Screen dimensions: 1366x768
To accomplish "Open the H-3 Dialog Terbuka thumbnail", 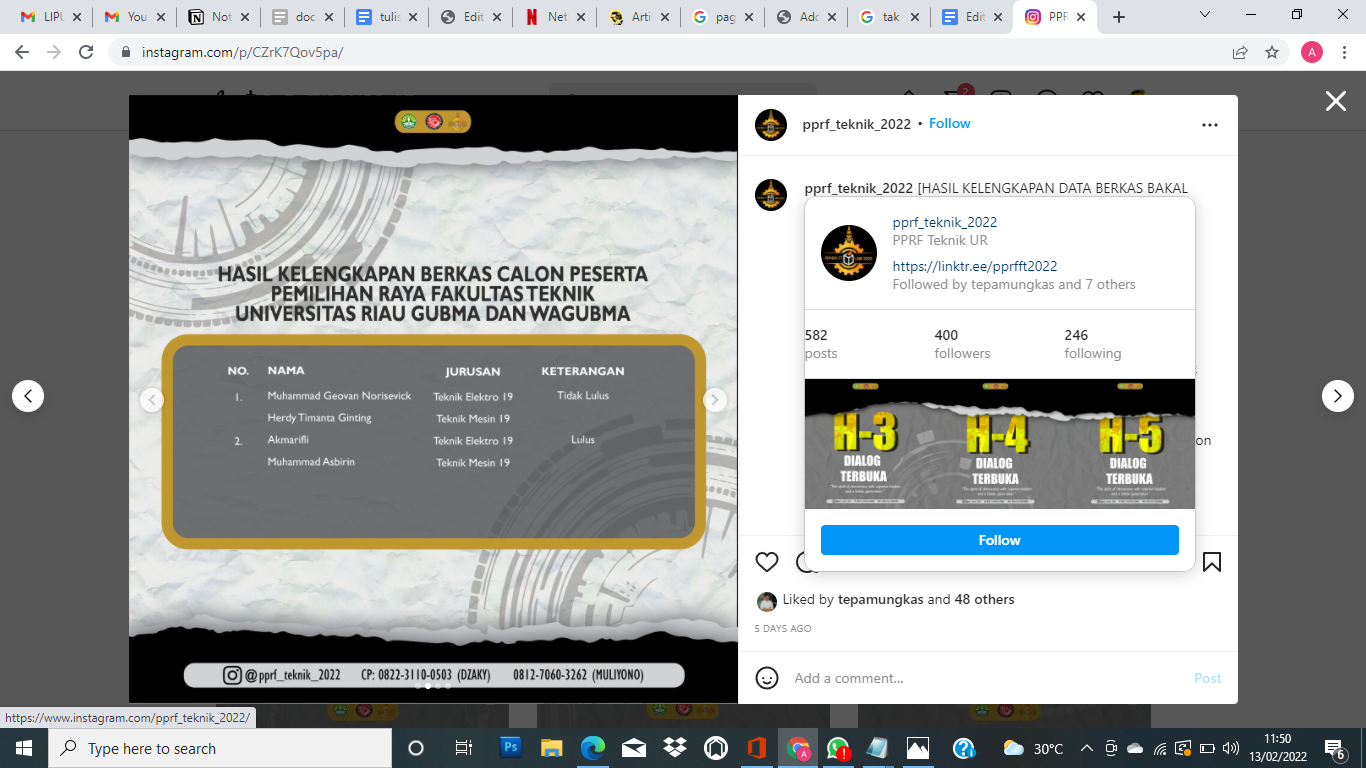I will [869, 443].
